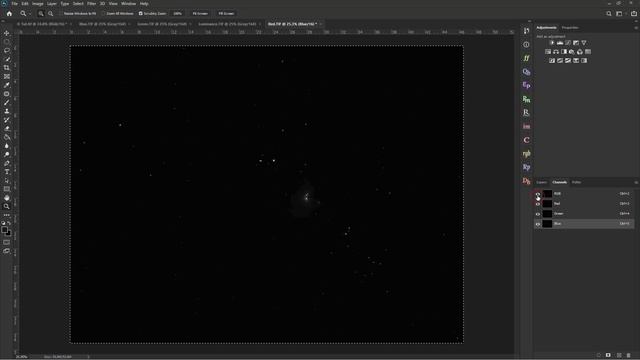The height and width of the screenshot is (360, 640).
Task: Create a new channel
Action: [619, 356]
